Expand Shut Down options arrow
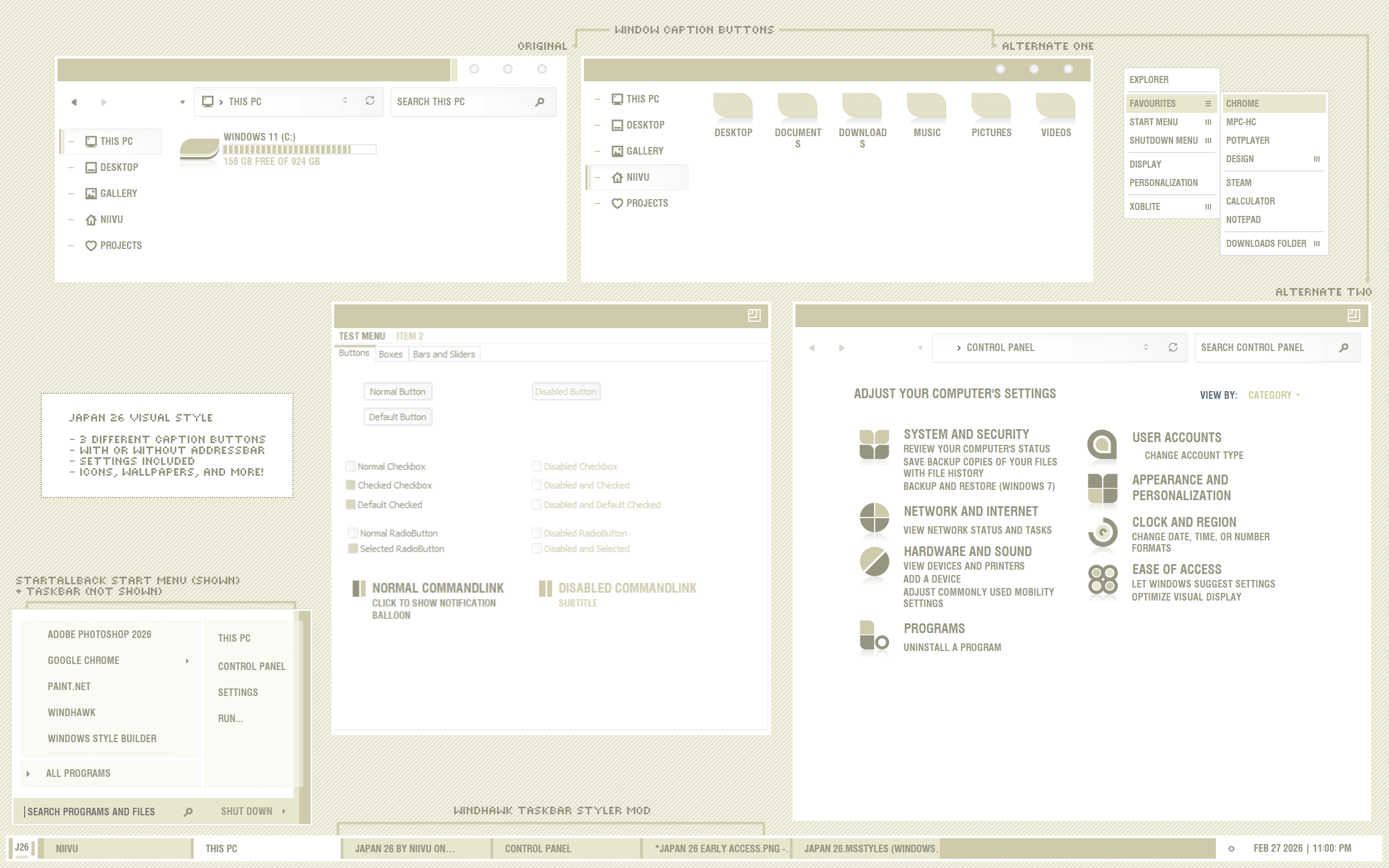 (284, 811)
